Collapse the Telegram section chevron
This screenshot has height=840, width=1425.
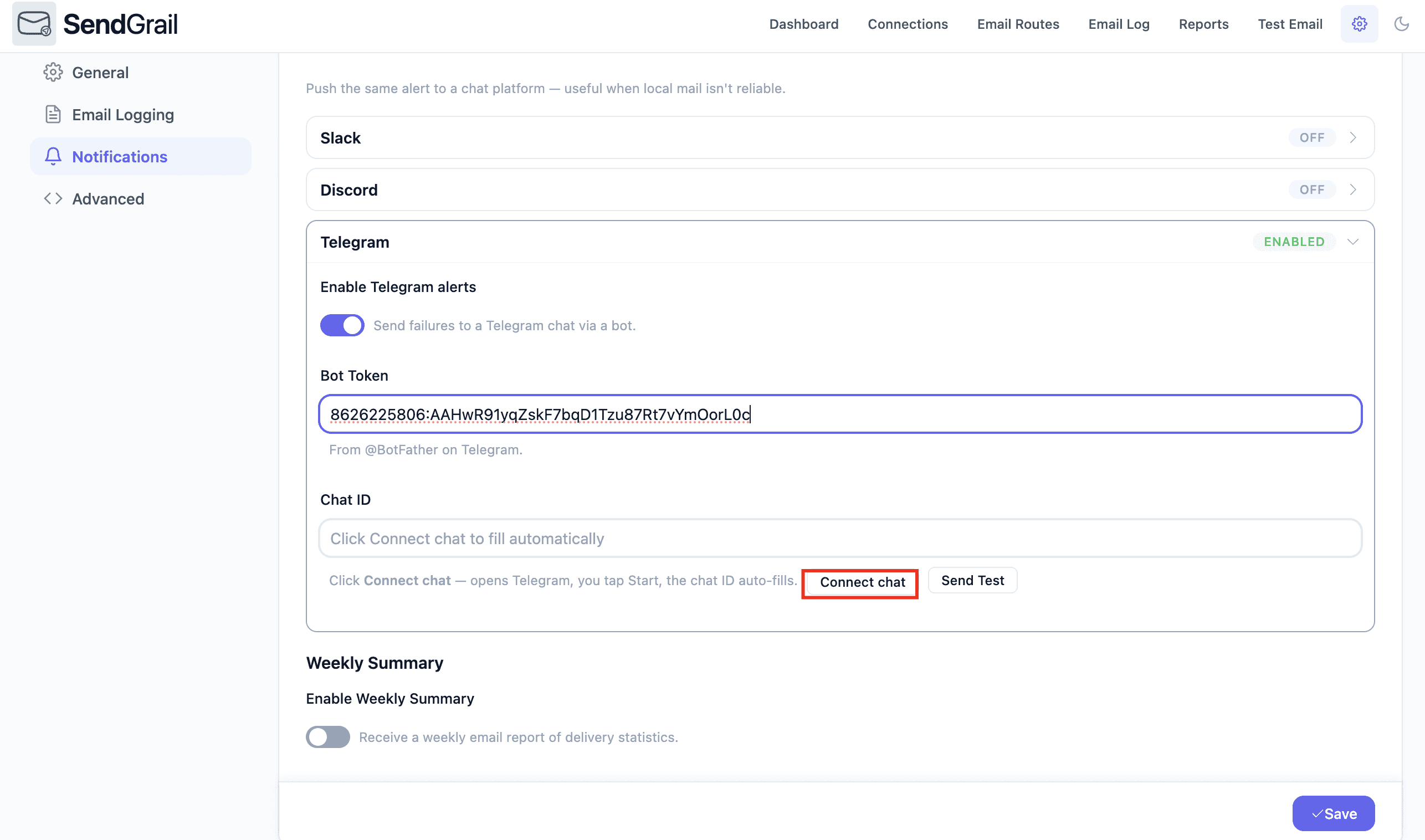(x=1352, y=242)
